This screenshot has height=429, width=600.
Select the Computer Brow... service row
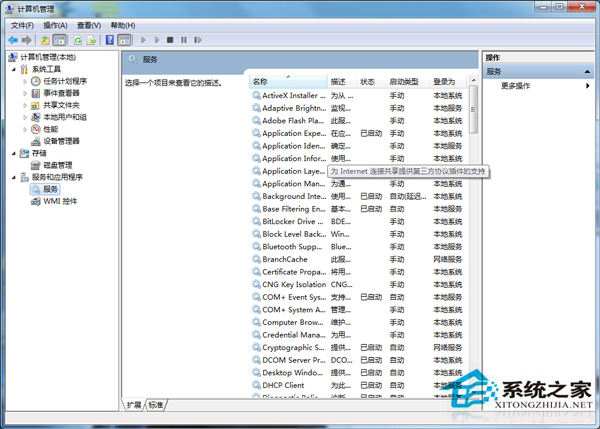(x=359, y=322)
